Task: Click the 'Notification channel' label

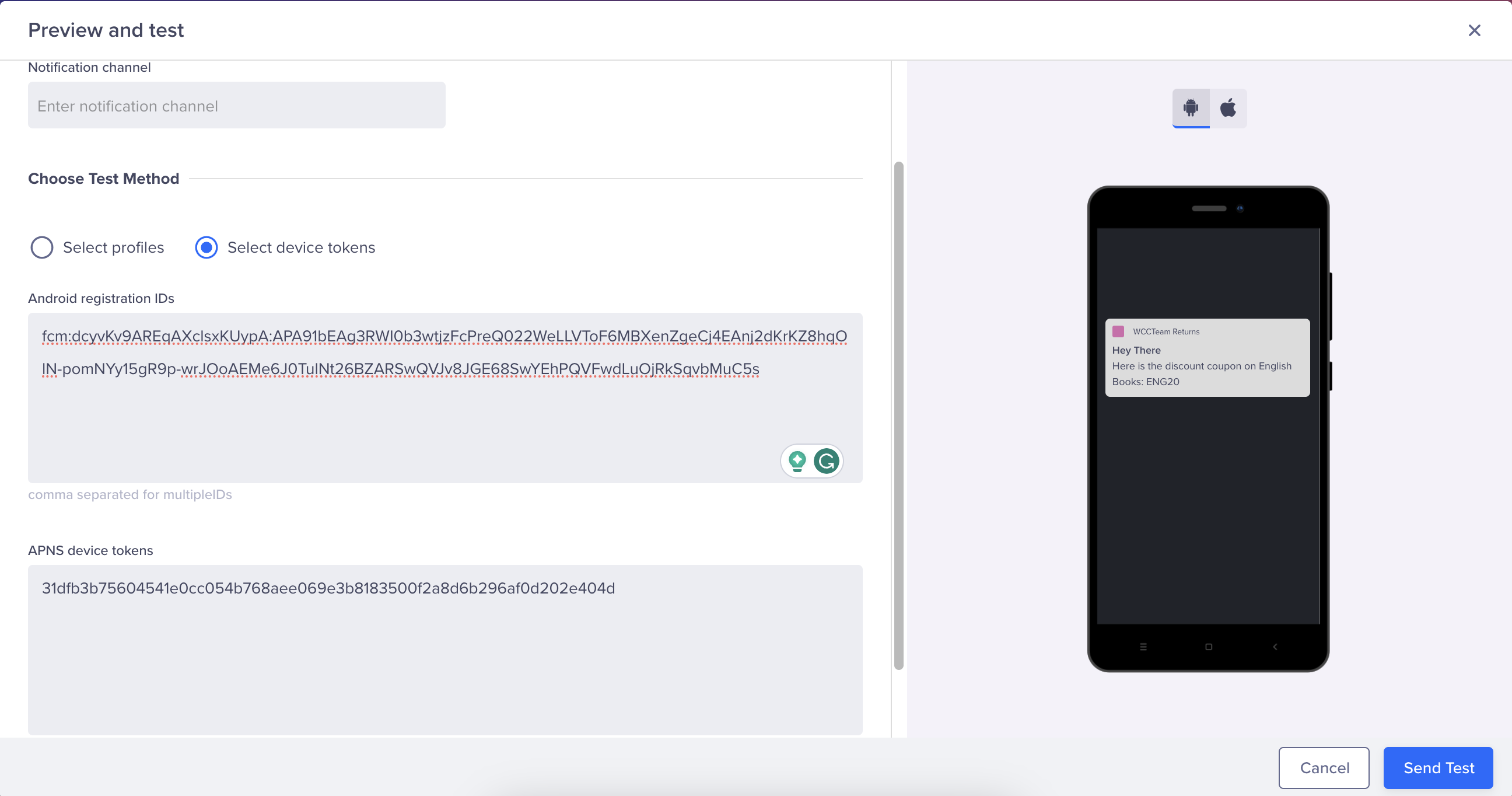Action: click(x=89, y=68)
